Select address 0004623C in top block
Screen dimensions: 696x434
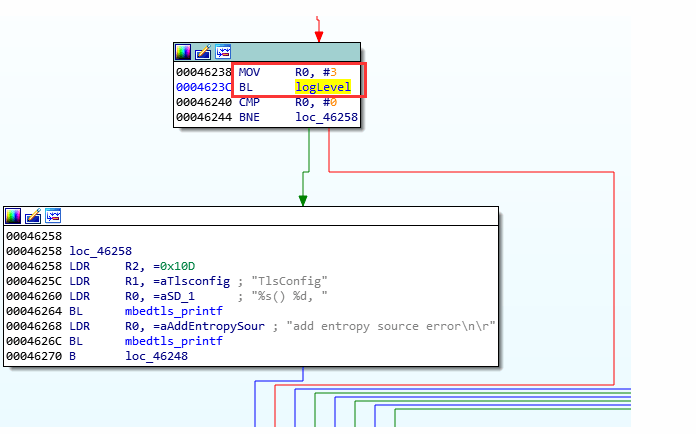coord(203,87)
